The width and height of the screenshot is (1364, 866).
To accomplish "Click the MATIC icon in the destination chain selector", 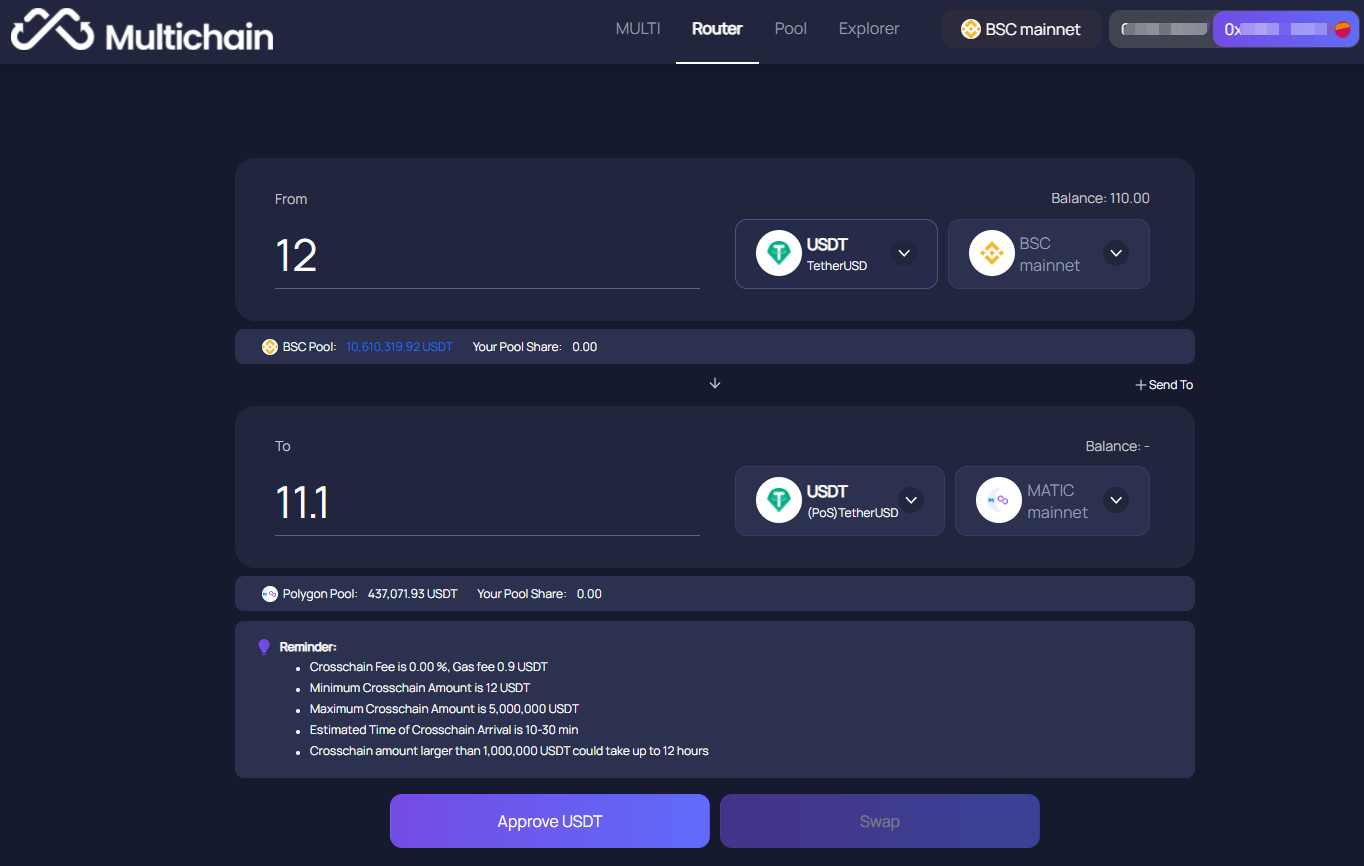I will pos(997,500).
